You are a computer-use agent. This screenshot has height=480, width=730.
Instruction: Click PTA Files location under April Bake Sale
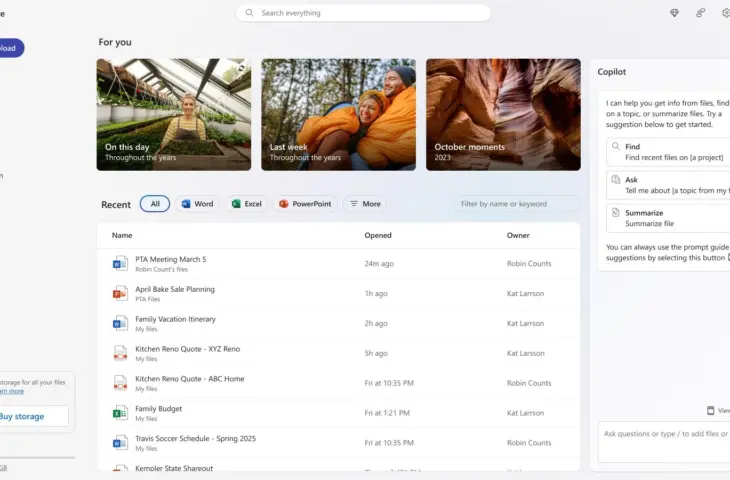point(148,299)
